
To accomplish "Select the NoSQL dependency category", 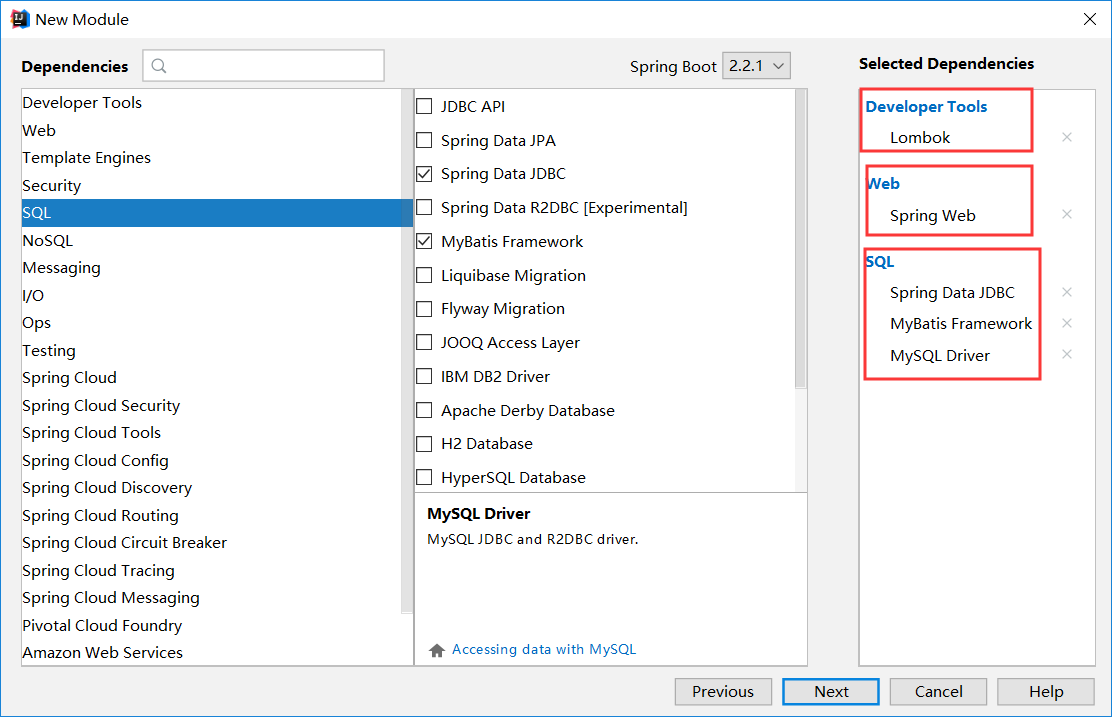I will pyautogui.click(x=47, y=240).
